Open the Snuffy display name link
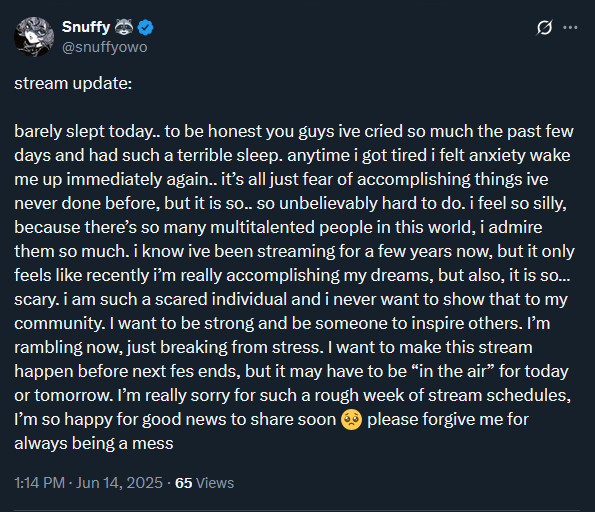The height and width of the screenshot is (512, 595). (86, 27)
